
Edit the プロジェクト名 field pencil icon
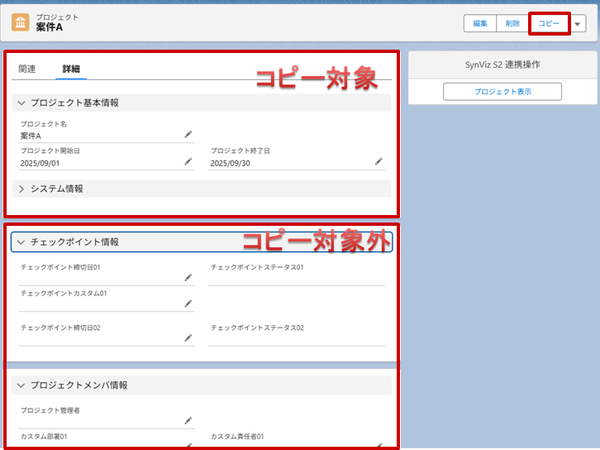pyautogui.click(x=188, y=134)
